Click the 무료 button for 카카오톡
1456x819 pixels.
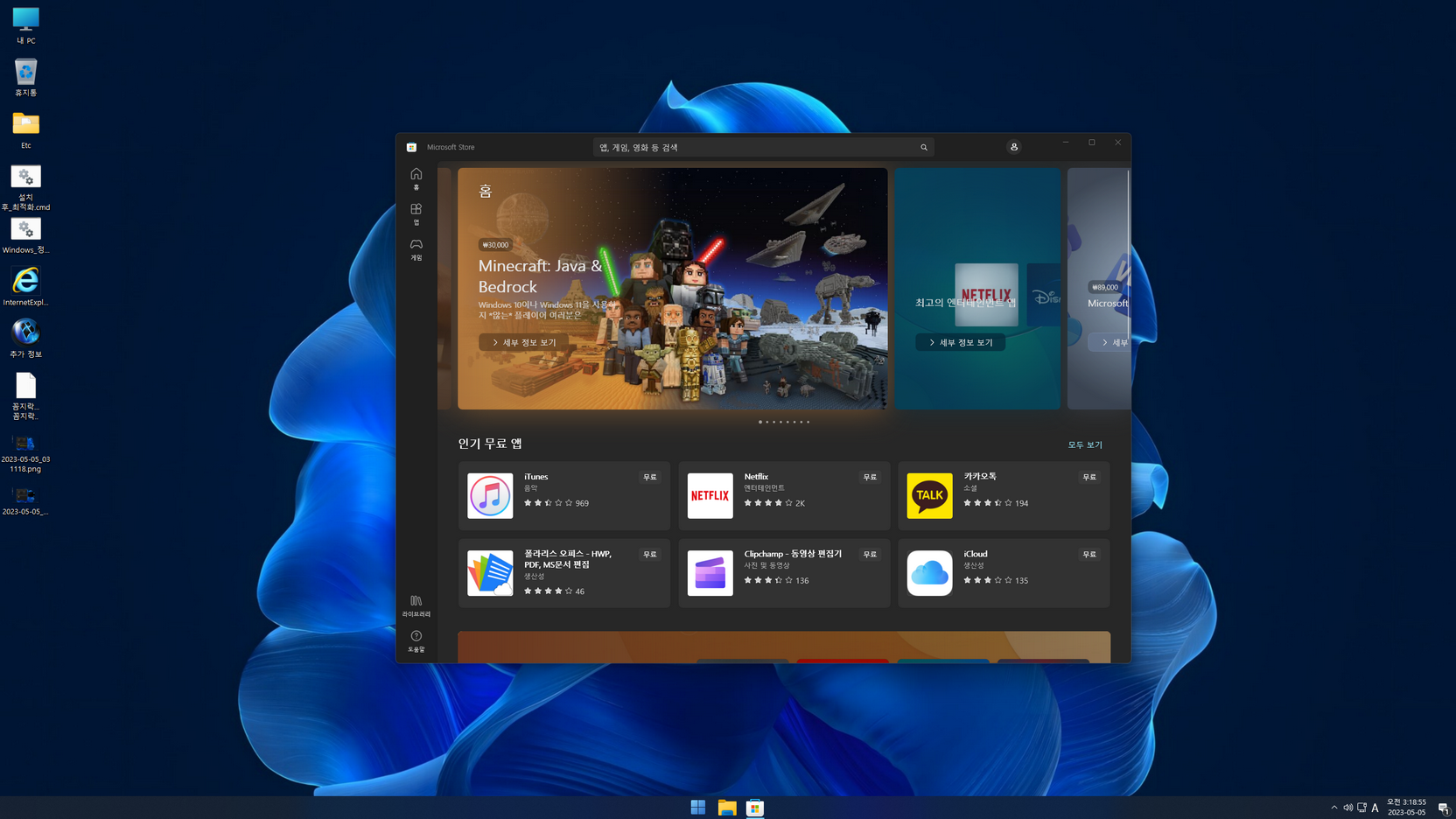1089,477
